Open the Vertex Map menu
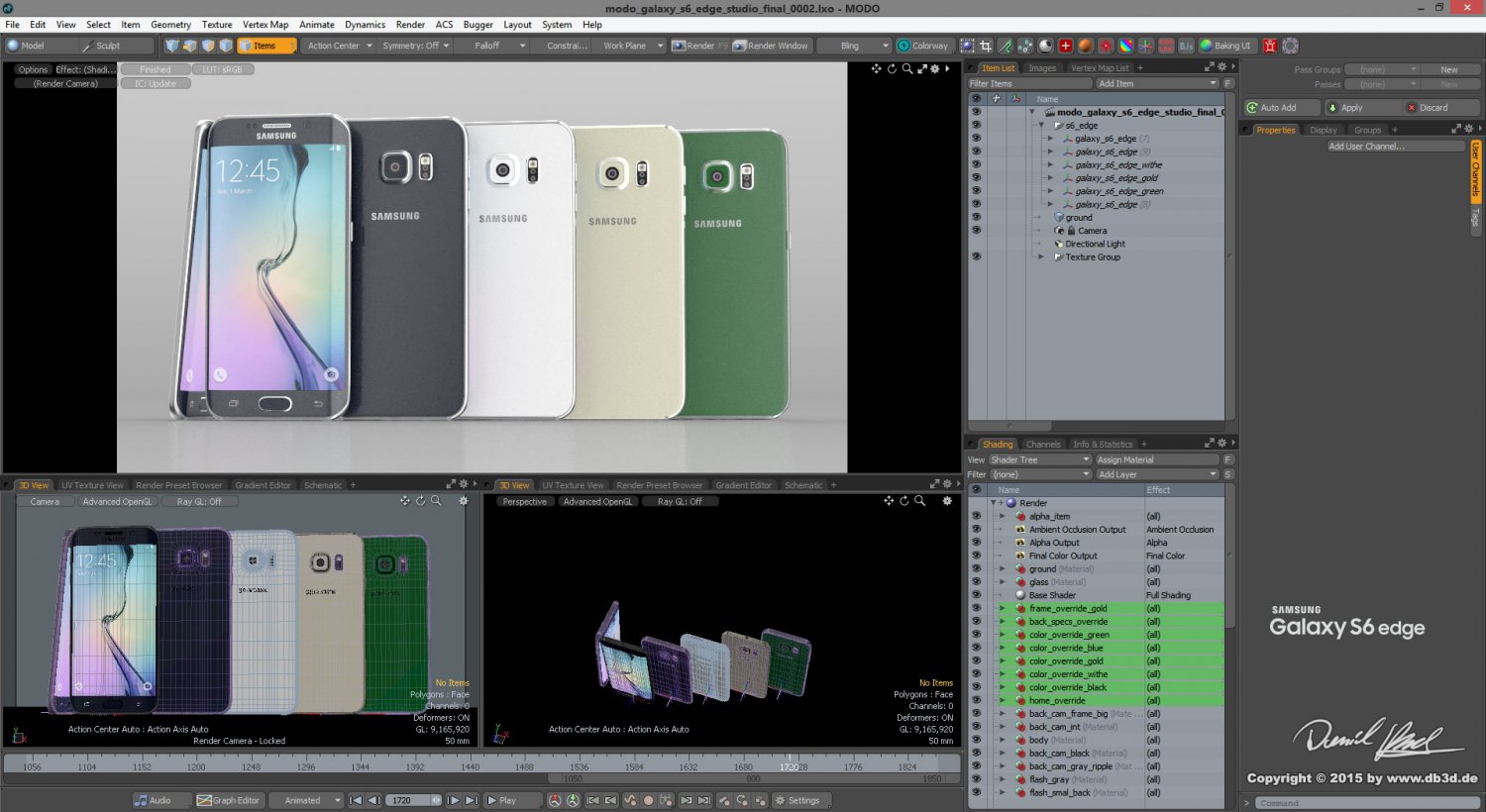1486x812 pixels. tap(265, 25)
